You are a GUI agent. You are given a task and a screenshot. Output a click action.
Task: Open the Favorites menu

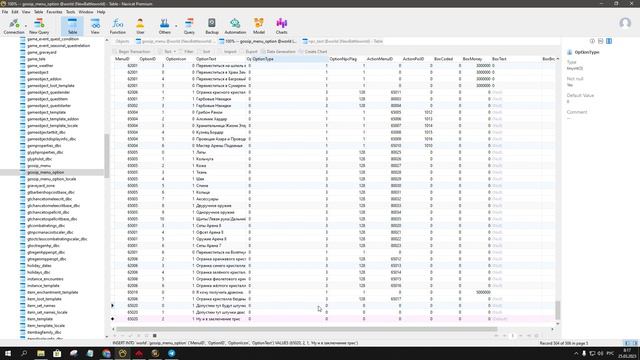point(54,12)
